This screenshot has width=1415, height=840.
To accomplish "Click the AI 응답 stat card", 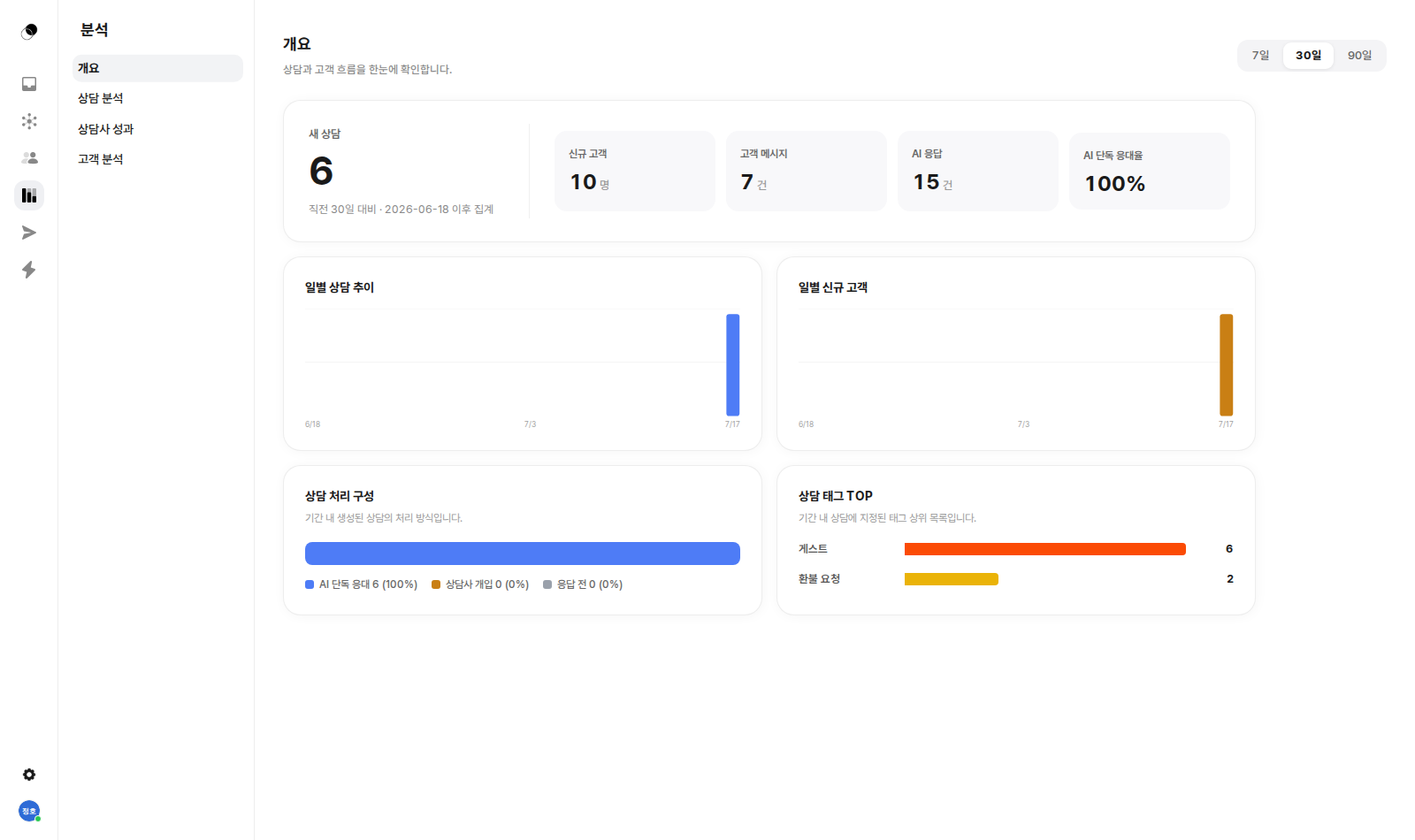I will pos(978,171).
